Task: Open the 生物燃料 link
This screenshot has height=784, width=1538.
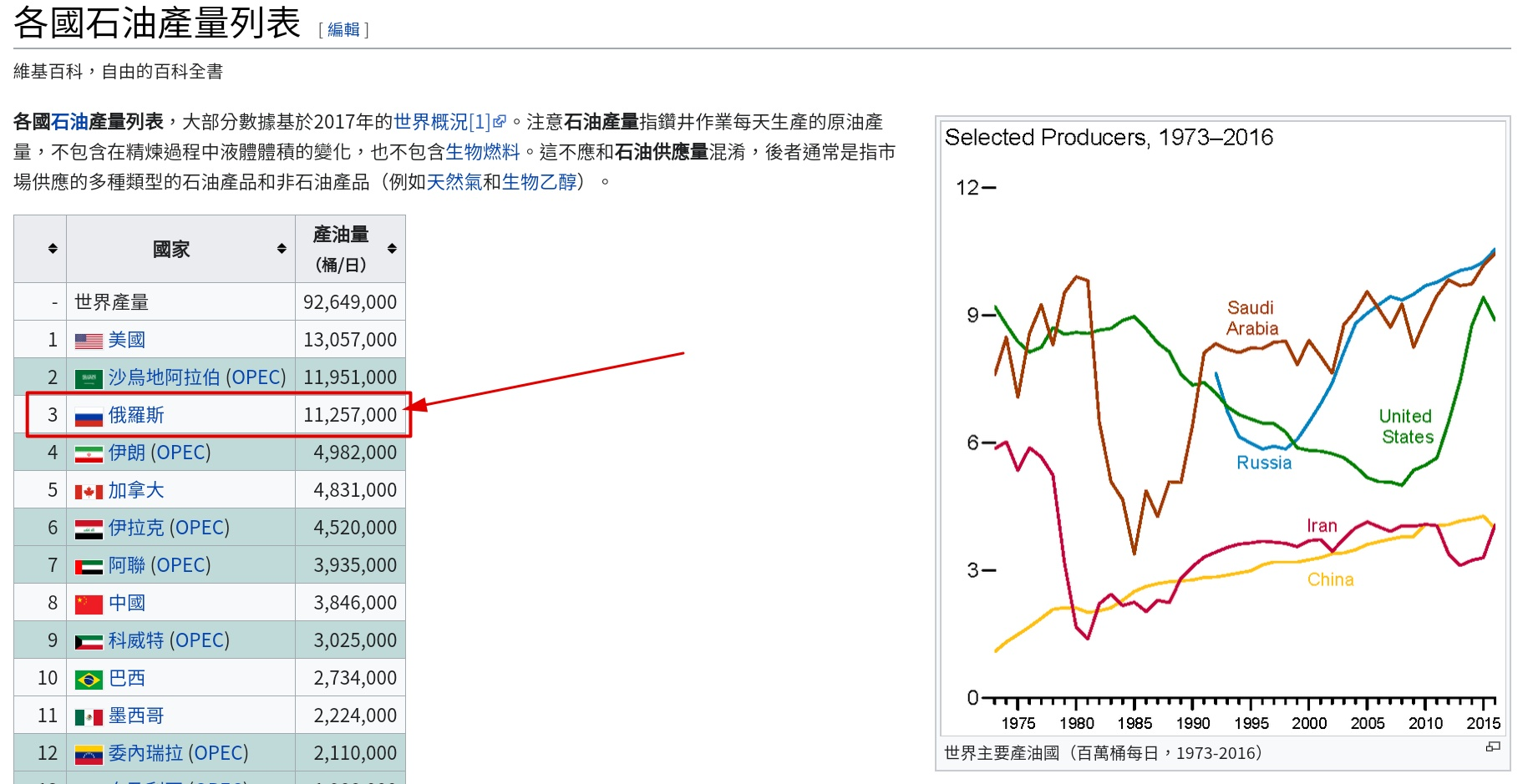Action: pyautogui.click(x=482, y=152)
